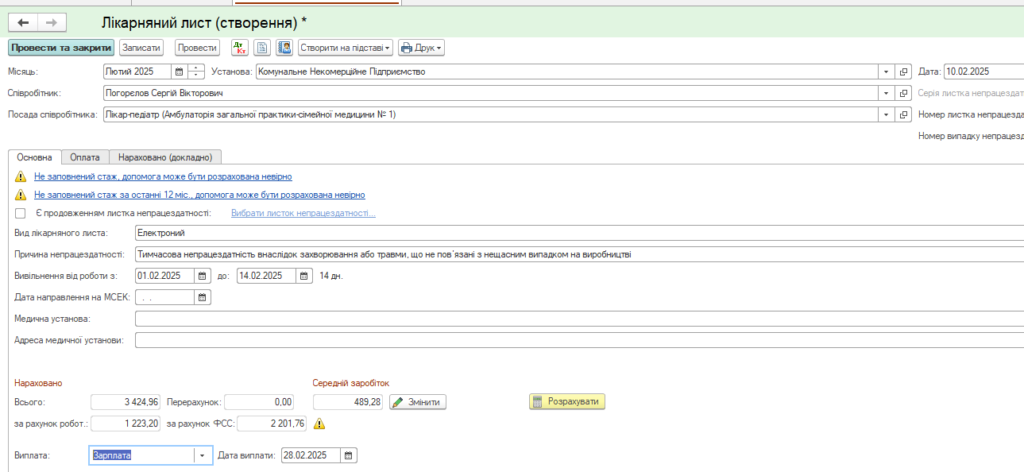The image size is (1024, 472).
Task: Expand the Виплата dropdown list
Action: [x=204, y=455]
